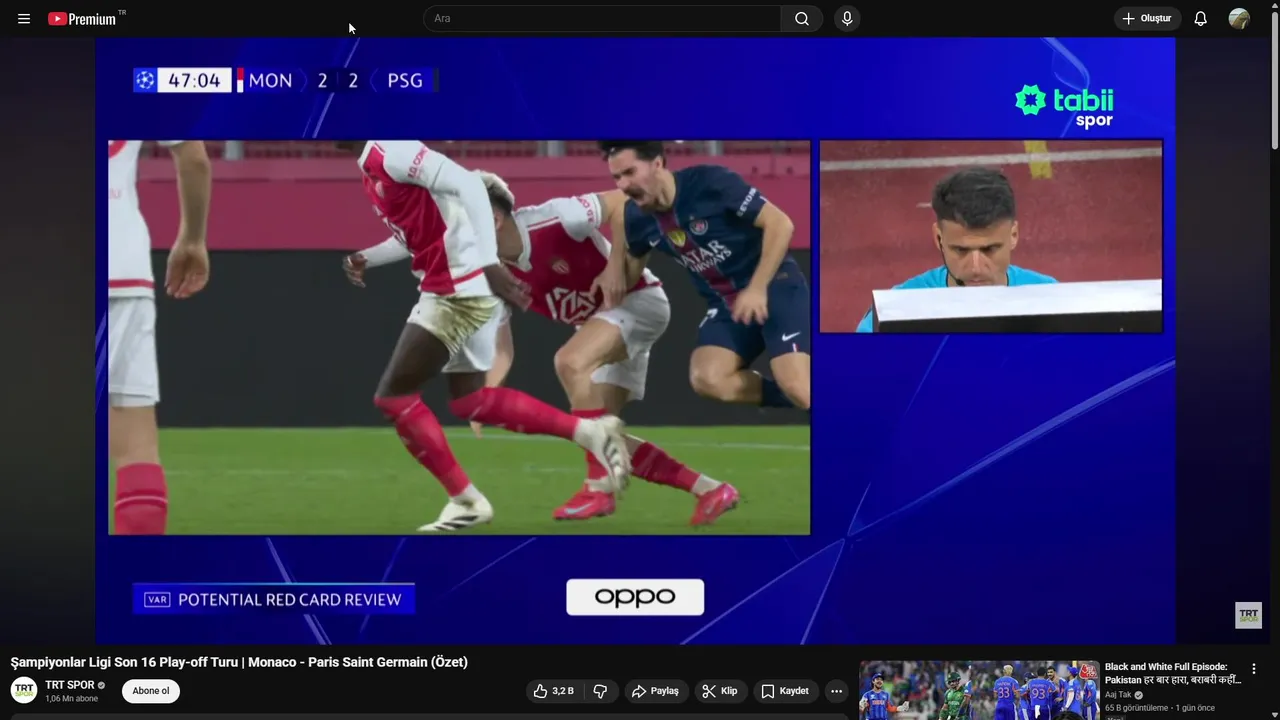Subscribe using the Abone ol button
1280x720 pixels.
(151, 691)
